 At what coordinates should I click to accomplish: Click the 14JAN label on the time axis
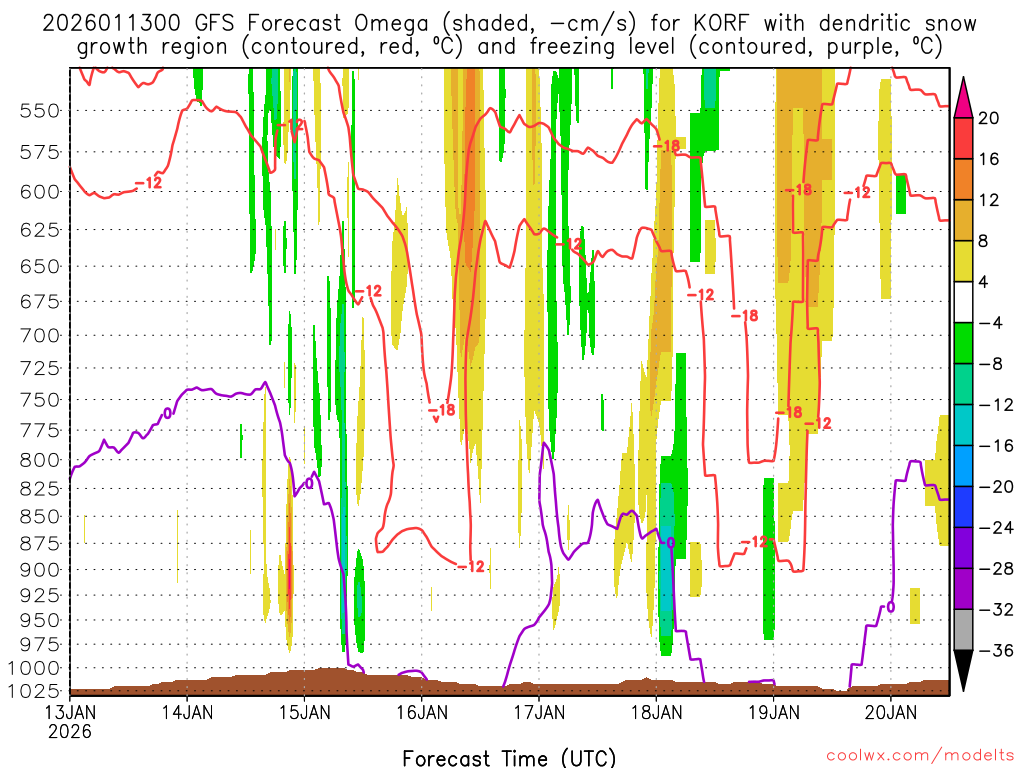(187, 712)
